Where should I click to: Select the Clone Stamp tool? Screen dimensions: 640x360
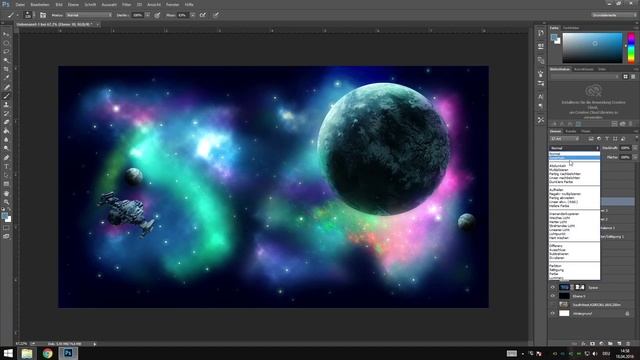point(6,105)
